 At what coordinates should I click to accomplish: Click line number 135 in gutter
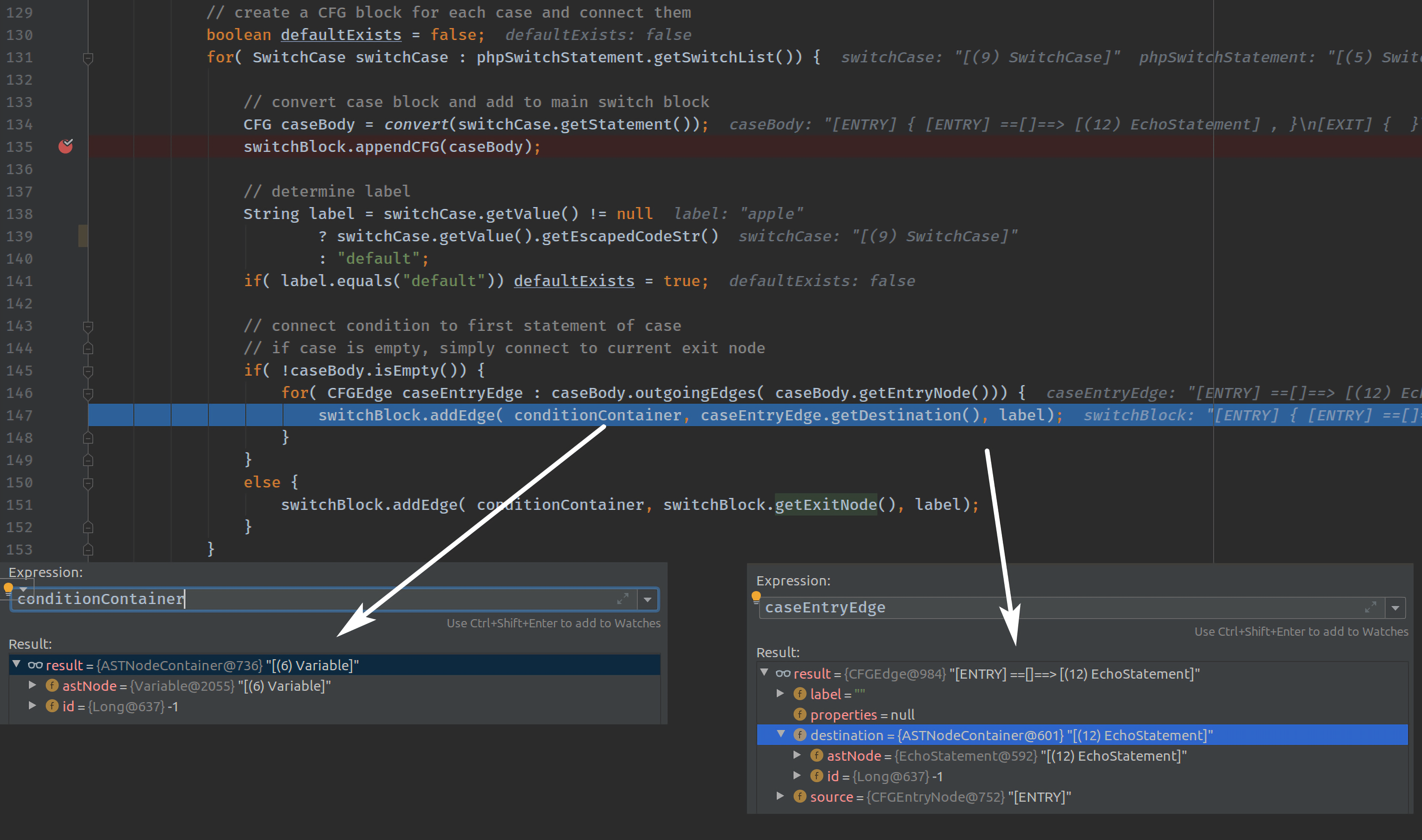pos(19,146)
